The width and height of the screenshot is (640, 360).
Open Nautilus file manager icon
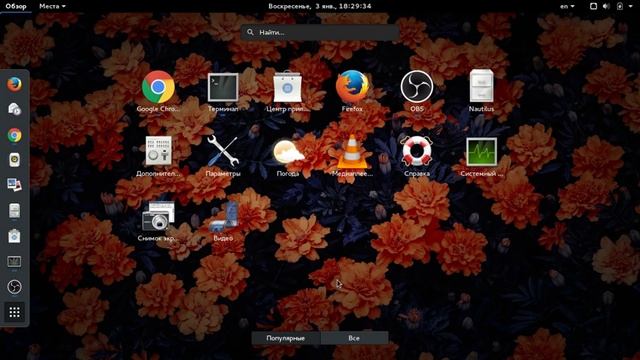point(481,86)
